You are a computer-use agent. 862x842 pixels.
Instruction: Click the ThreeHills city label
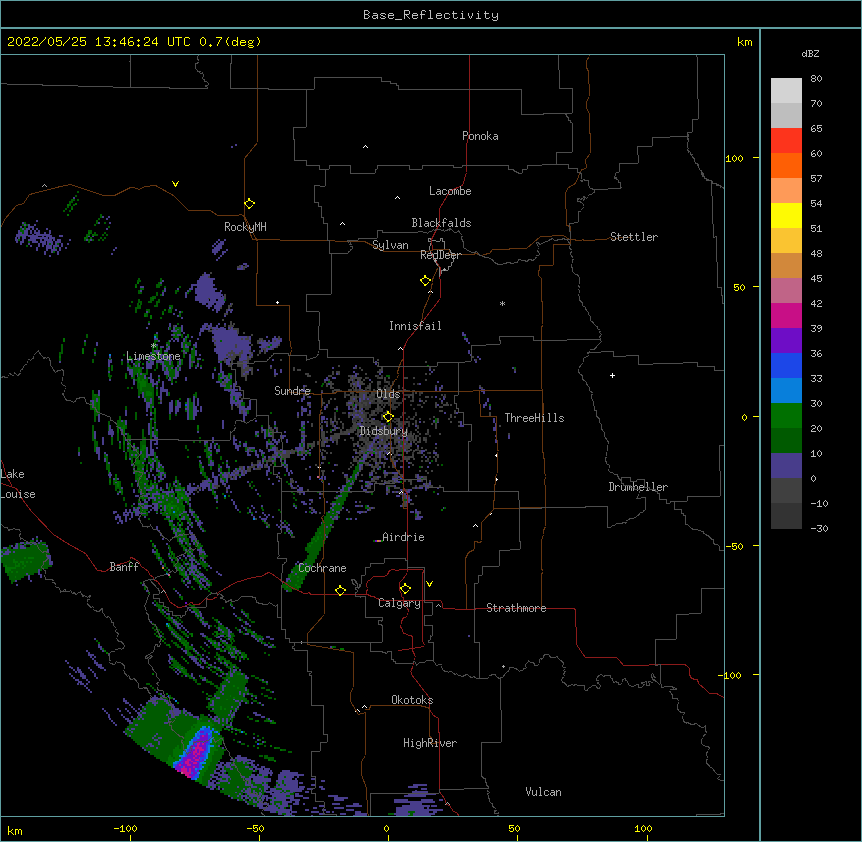pyautogui.click(x=534, y=418)
